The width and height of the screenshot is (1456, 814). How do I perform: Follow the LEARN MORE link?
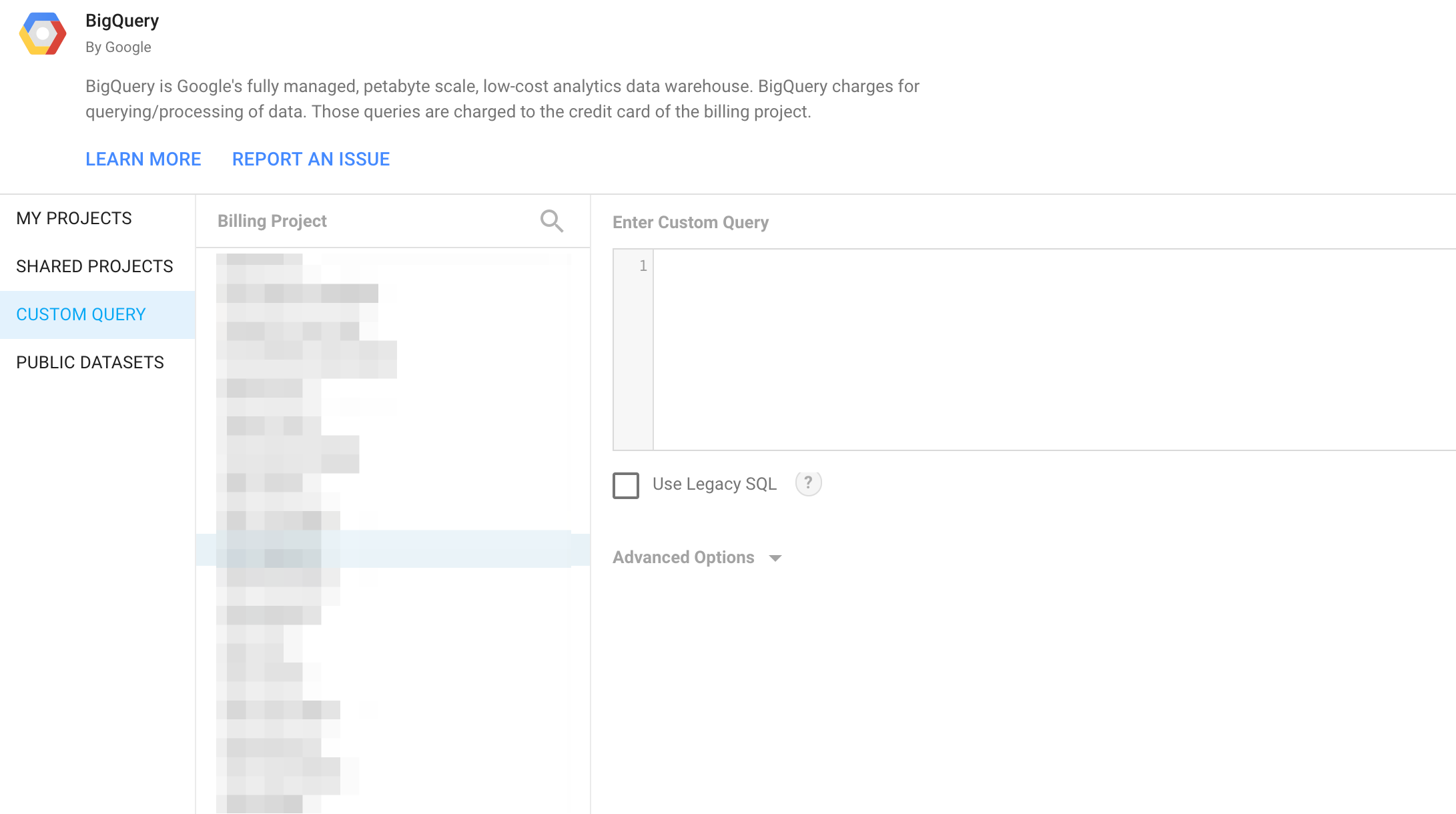(143, 159)
